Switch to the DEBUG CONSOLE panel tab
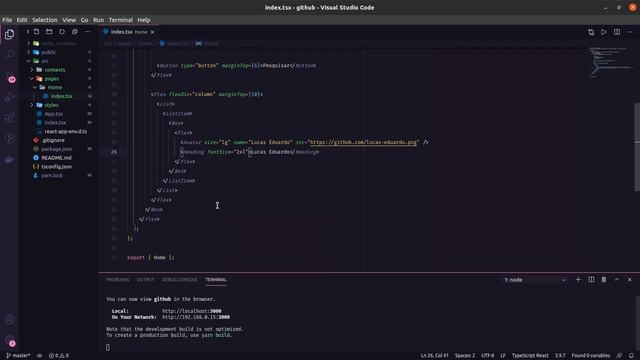640x360 pixels. click(x=180, y=280)
